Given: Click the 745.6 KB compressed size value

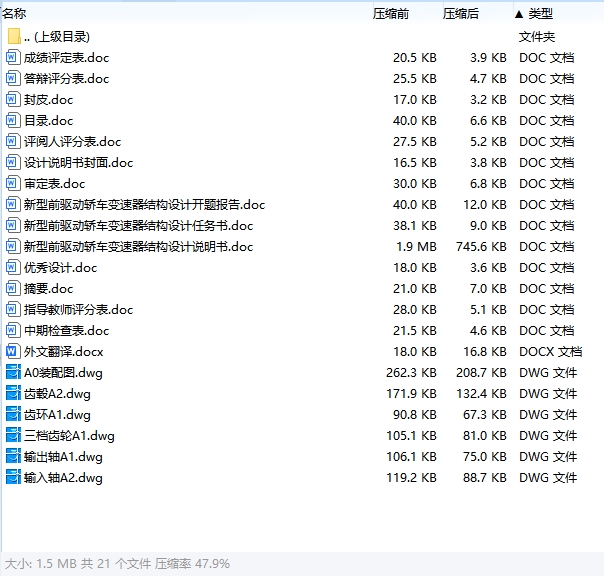Looking at the screenshot, I should click(x=481, y=247).
